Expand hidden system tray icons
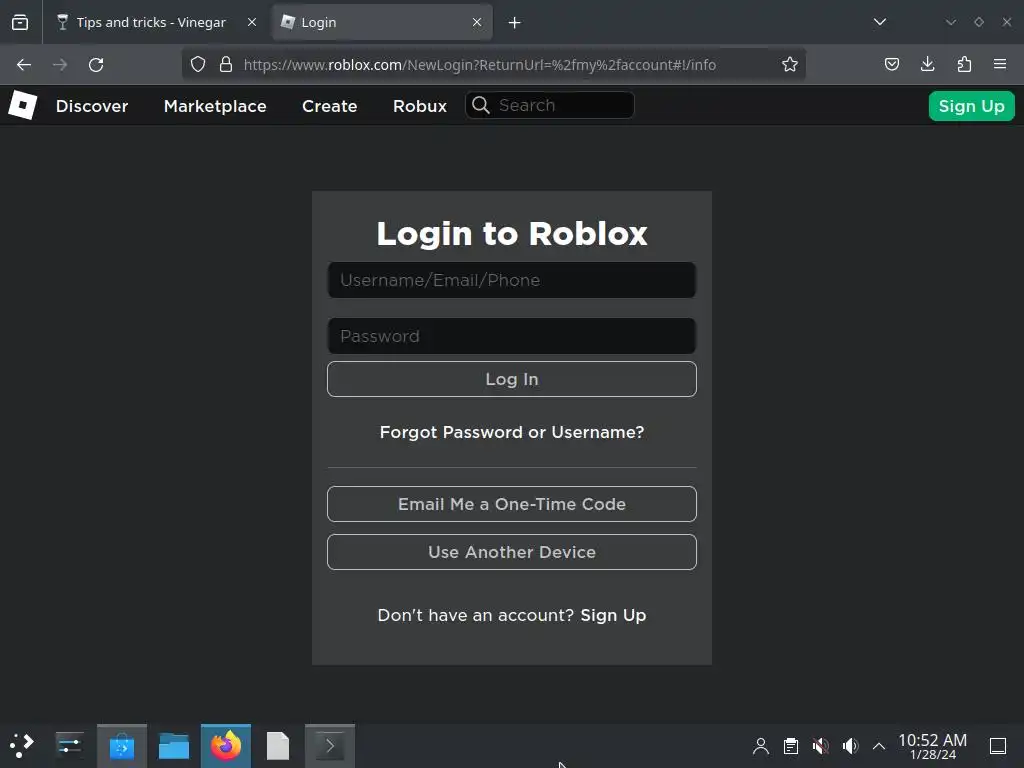1024x768 pixels. point(879,746)
